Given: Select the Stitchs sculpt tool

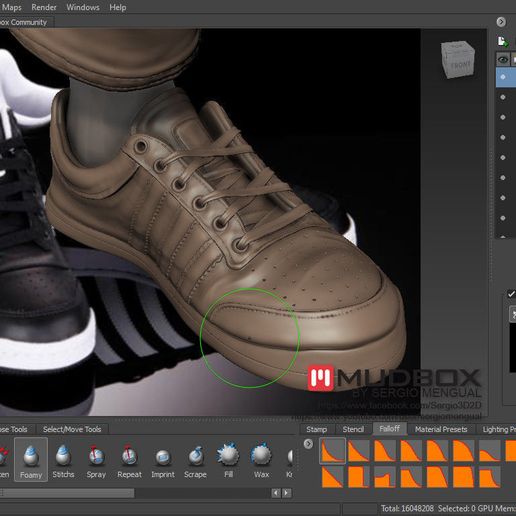Looking at the screenshot, I should tap(63, 459).
